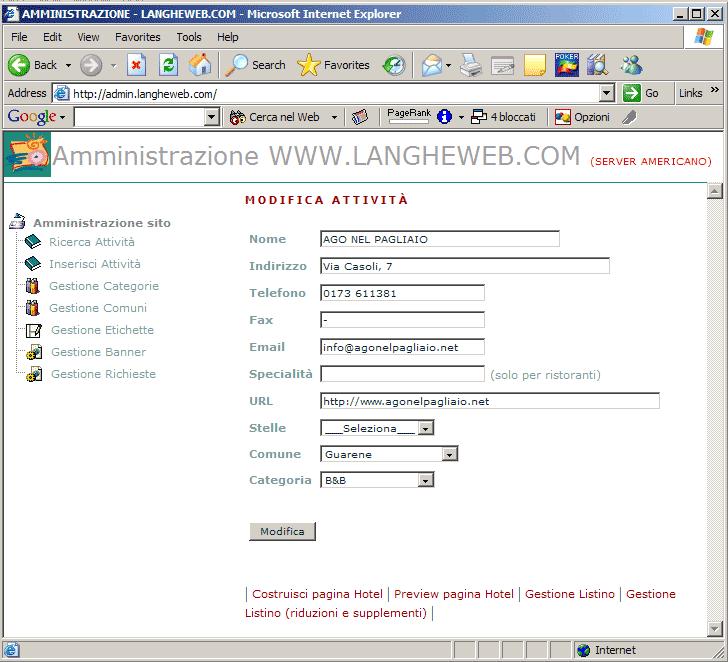Click the Internet Explorer address URL field
The width and height of the screenshot is (728, 662).
coord(327,93)
